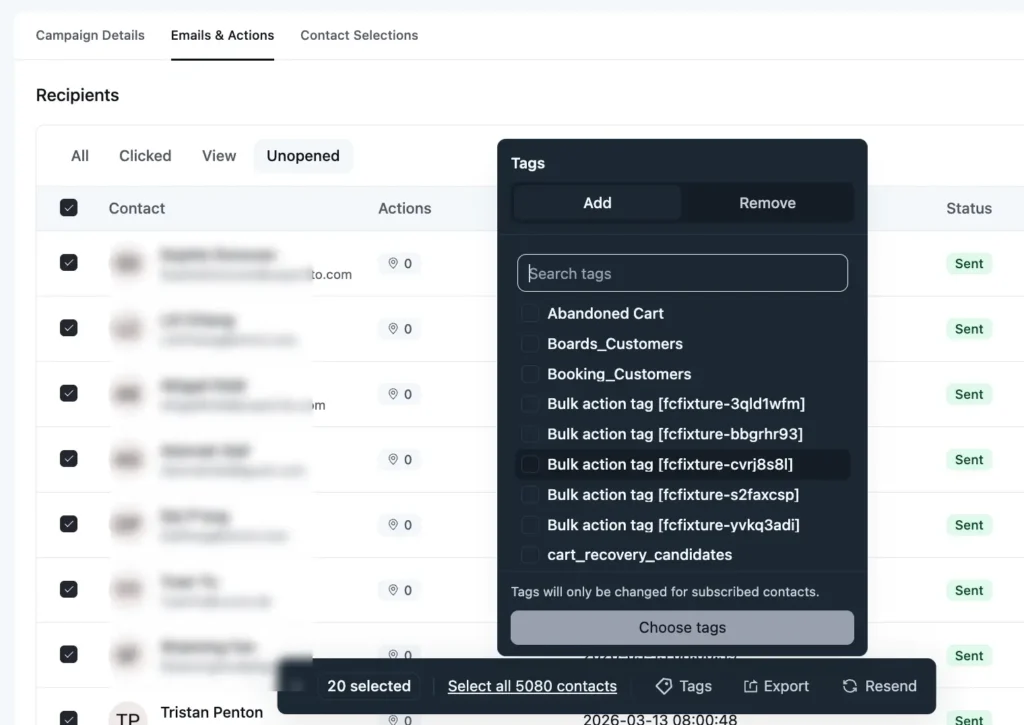
Task: Click Select all 5080 contacts link
Action: [532, 686]
